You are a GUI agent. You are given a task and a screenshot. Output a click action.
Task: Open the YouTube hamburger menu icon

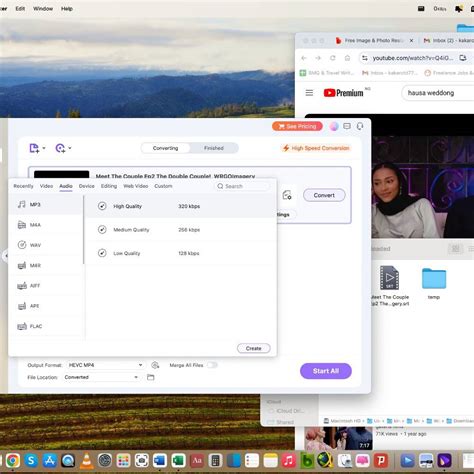pyautogui.click(x=309, y=93)
